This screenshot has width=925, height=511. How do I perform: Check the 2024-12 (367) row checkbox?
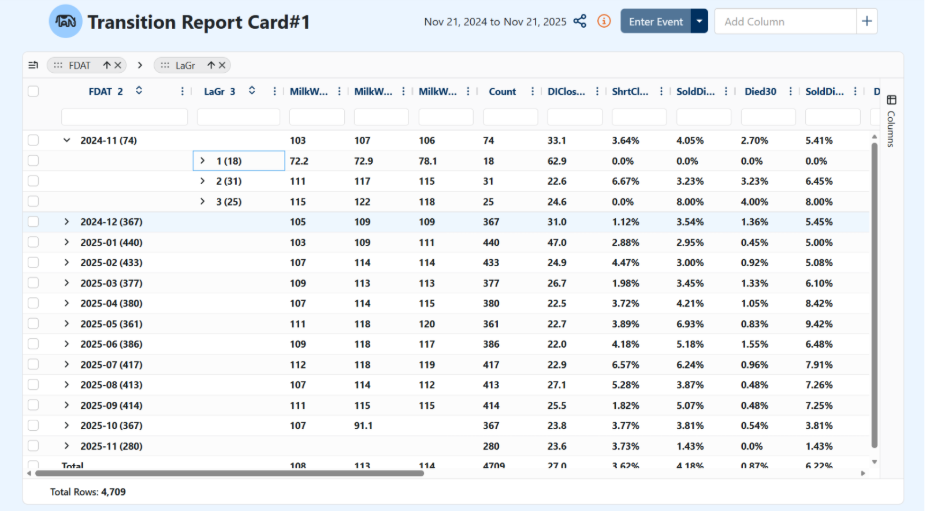tap(33, 221)
